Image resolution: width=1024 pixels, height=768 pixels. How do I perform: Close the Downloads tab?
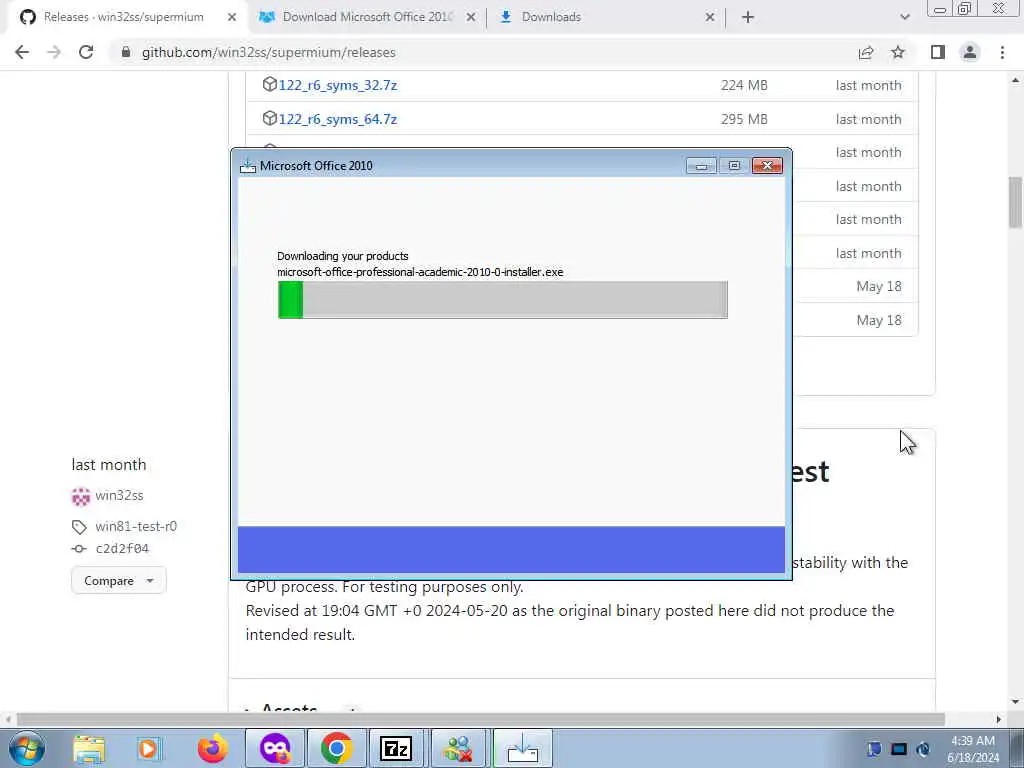click(710, 17)
